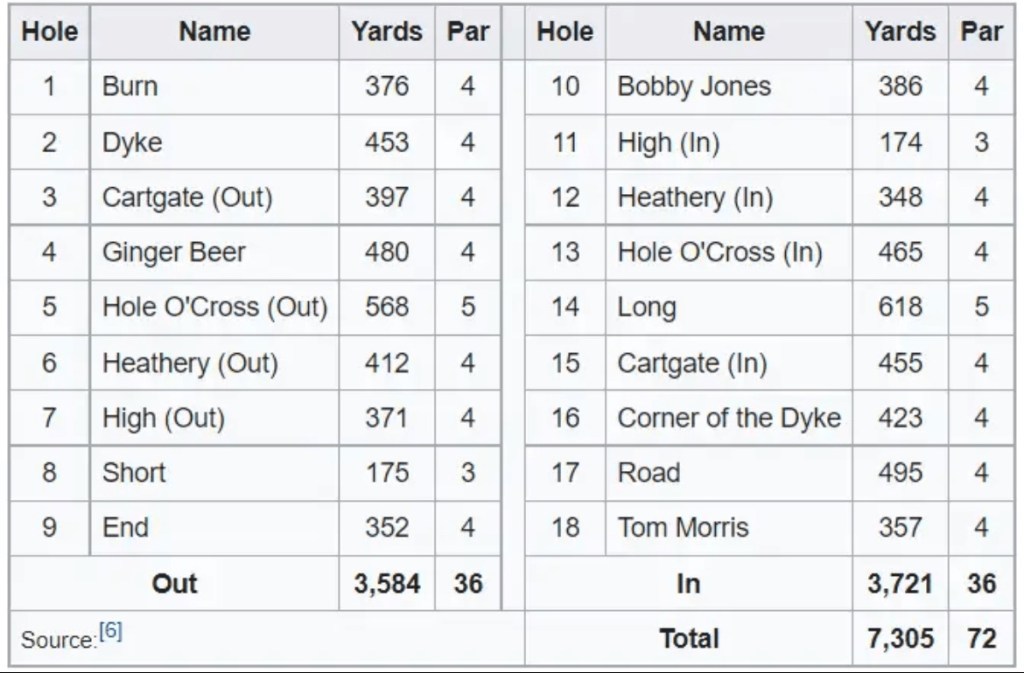
Task: Click the "Bobby Jones" hole name
Action: (x=694, y=86)
